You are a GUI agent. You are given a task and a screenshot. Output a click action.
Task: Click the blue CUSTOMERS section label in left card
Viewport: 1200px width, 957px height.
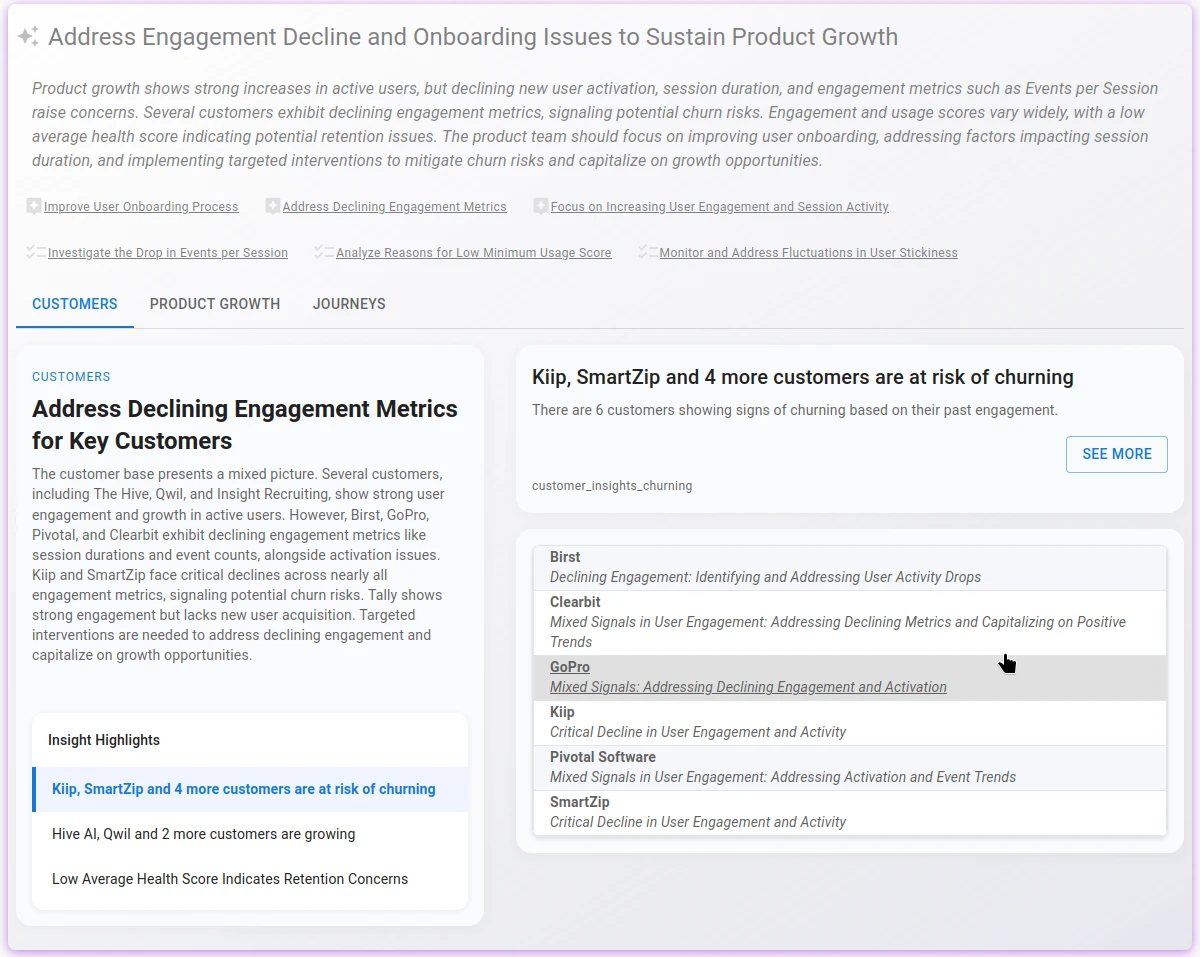point(71,377)
